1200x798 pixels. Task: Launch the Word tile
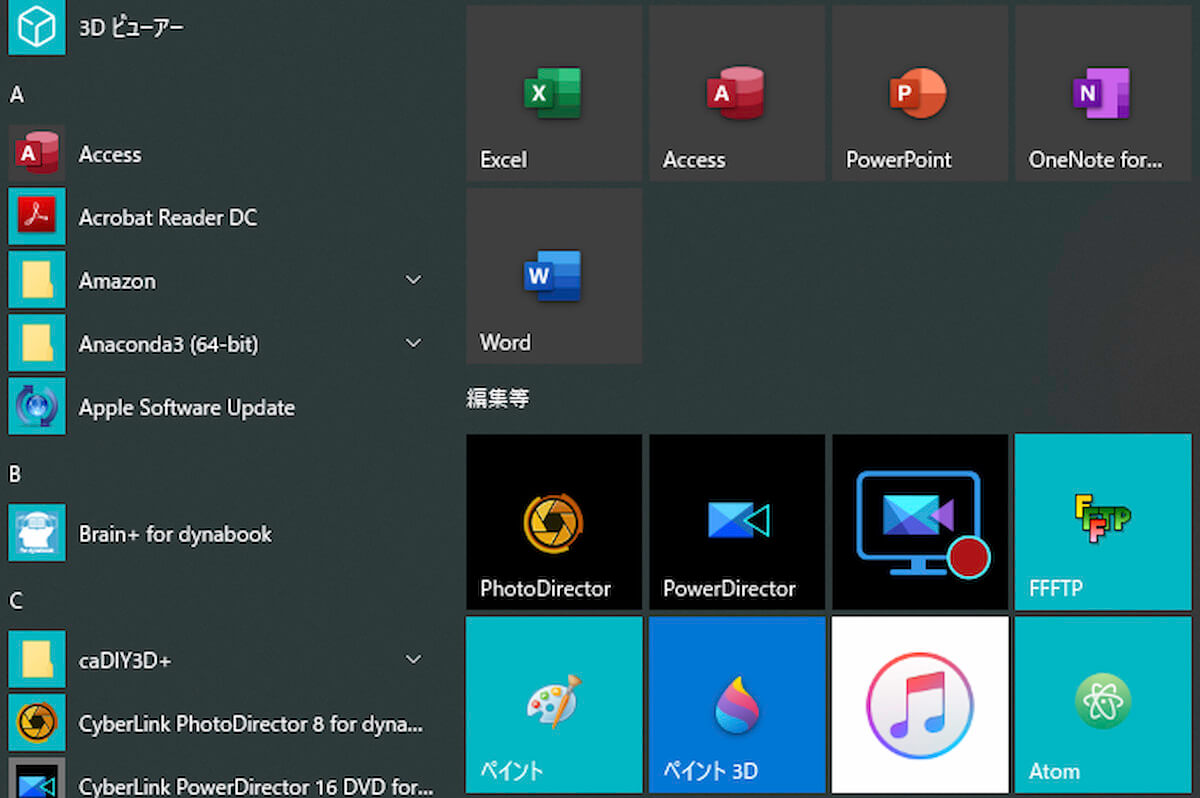pos(554,276)
